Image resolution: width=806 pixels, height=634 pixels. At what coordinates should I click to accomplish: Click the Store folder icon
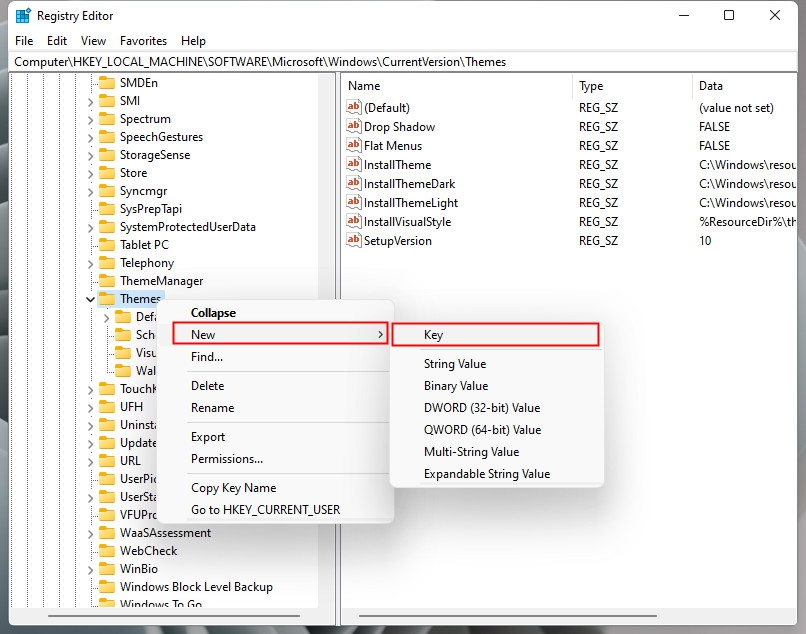click(x=106, y=173)
